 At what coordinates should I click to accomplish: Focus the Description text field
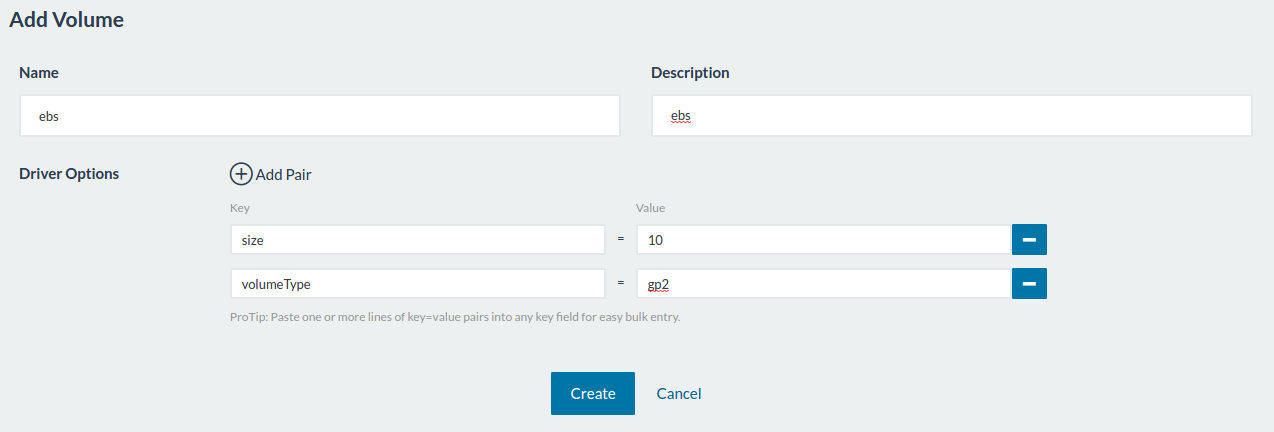pyautogui.click(x=951, y=116)
